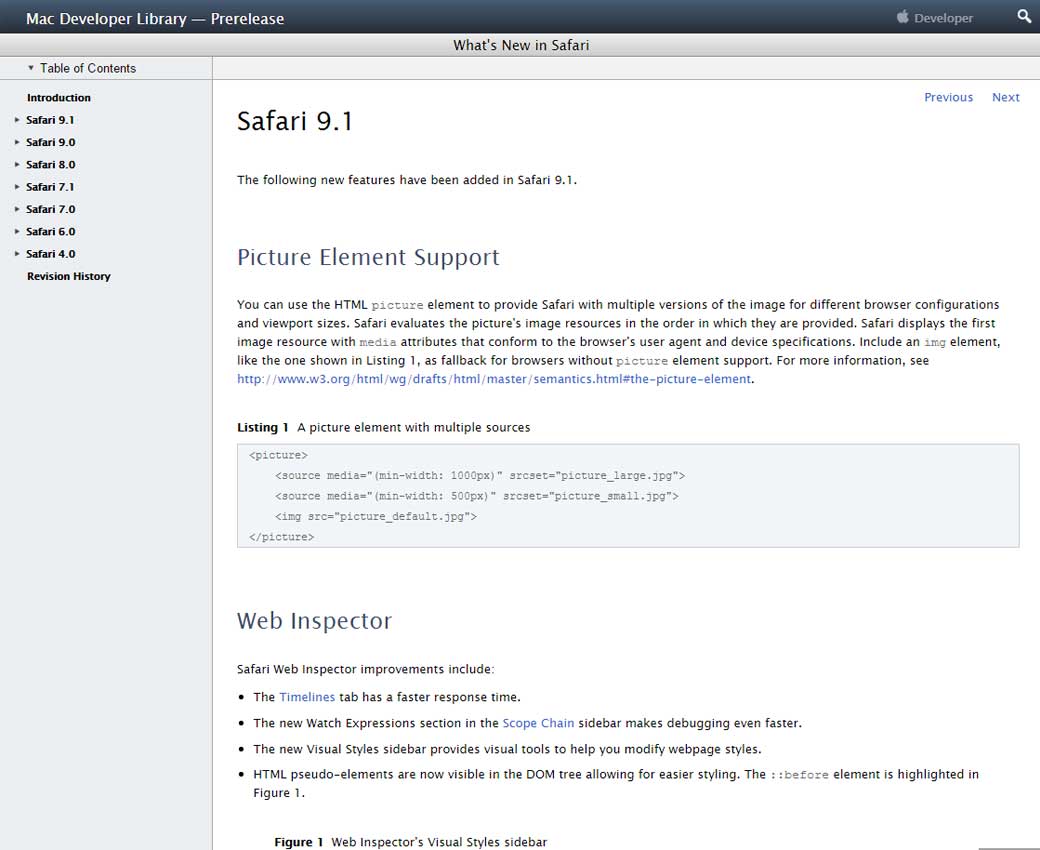Open the Revision History entry
1040x850 pixels.
pyautogui.click(x=68, y=276)
